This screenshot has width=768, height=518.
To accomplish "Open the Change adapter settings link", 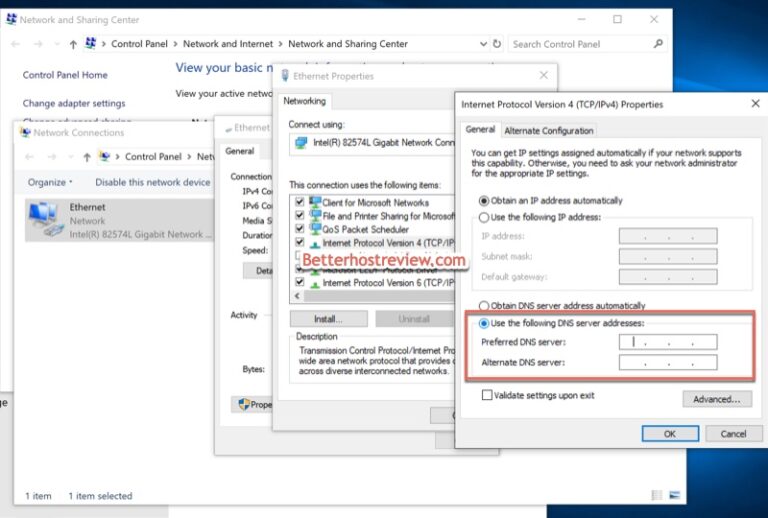I will (x=74, y=103).
